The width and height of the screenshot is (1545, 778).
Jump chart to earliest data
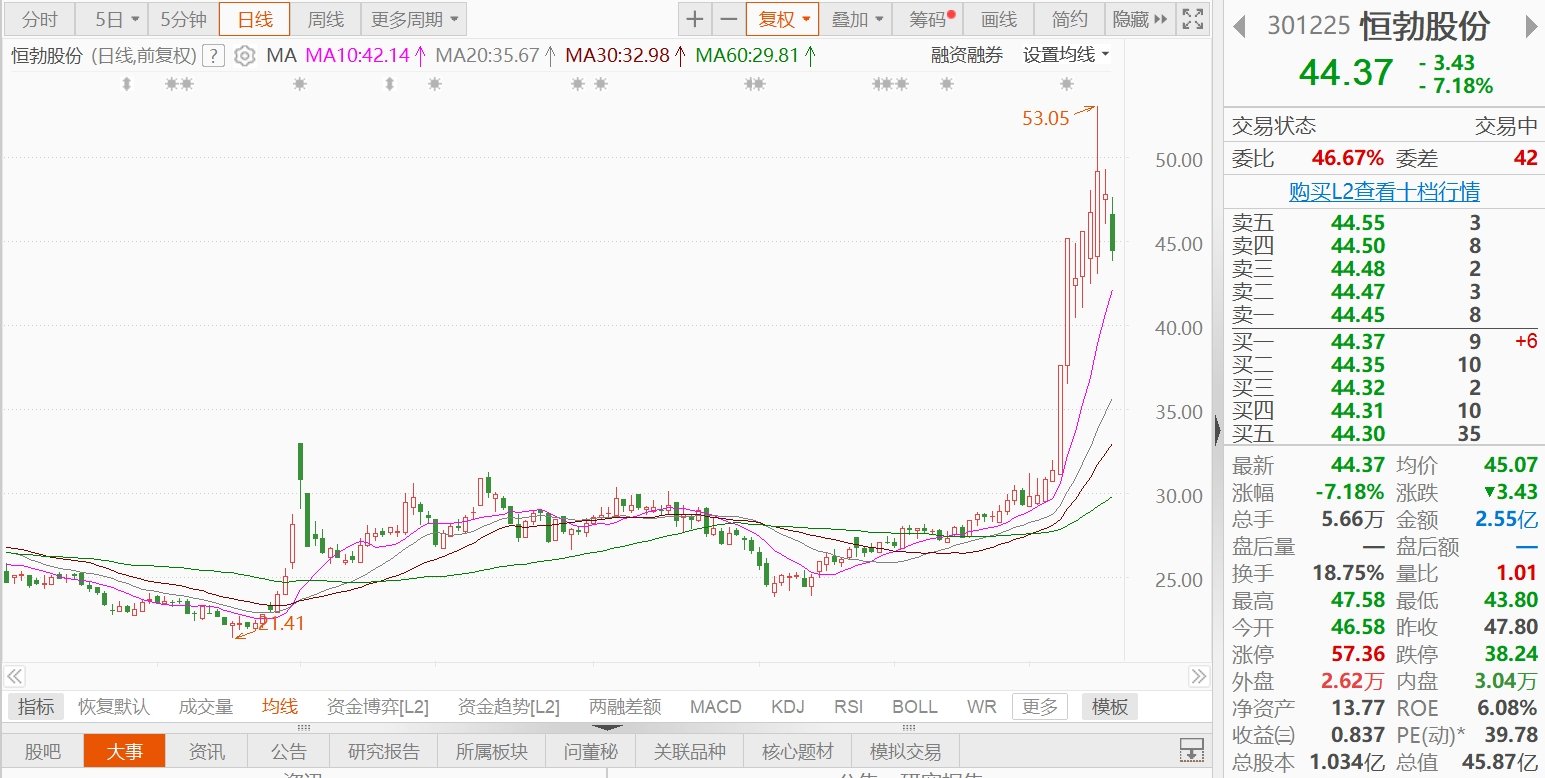(x=15, y=675)
